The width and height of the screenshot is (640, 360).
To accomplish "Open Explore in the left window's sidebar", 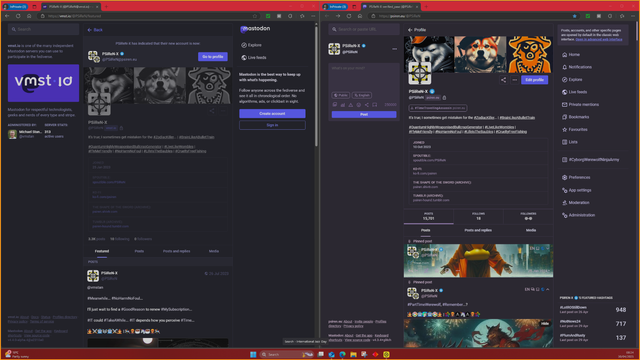I will [x=251, y=45].
